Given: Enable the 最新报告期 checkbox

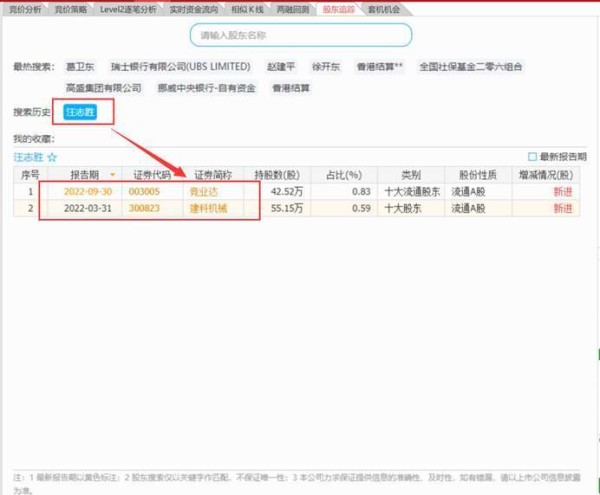Looking at the screenshot, I should pyautogui.click(x=533, y=157).
